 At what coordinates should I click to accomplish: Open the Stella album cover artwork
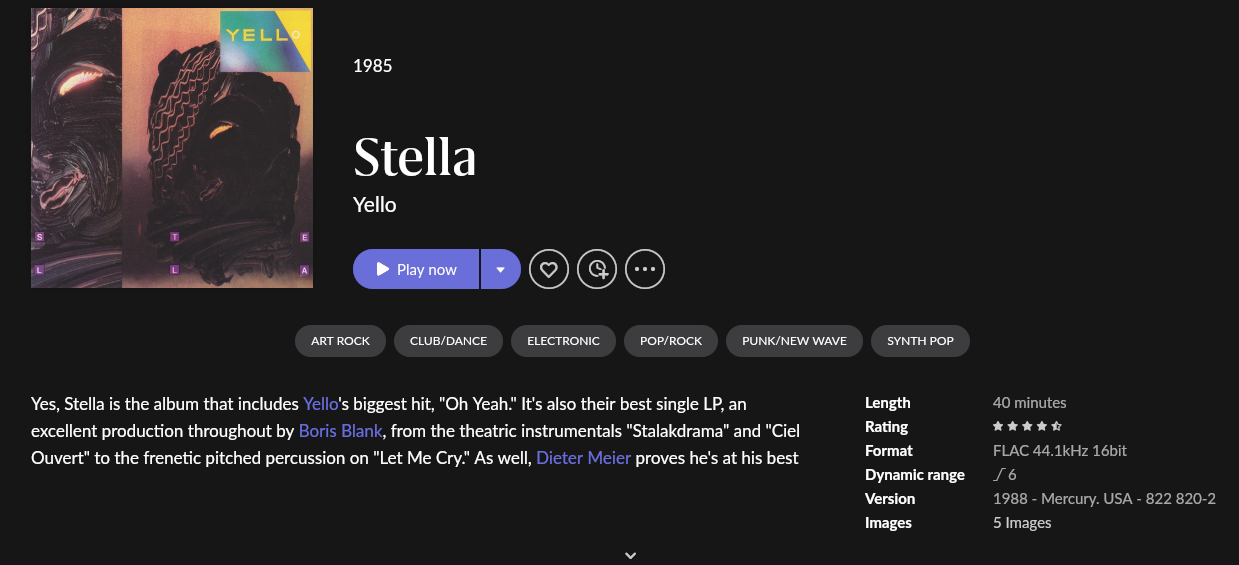tap(172, 148)
